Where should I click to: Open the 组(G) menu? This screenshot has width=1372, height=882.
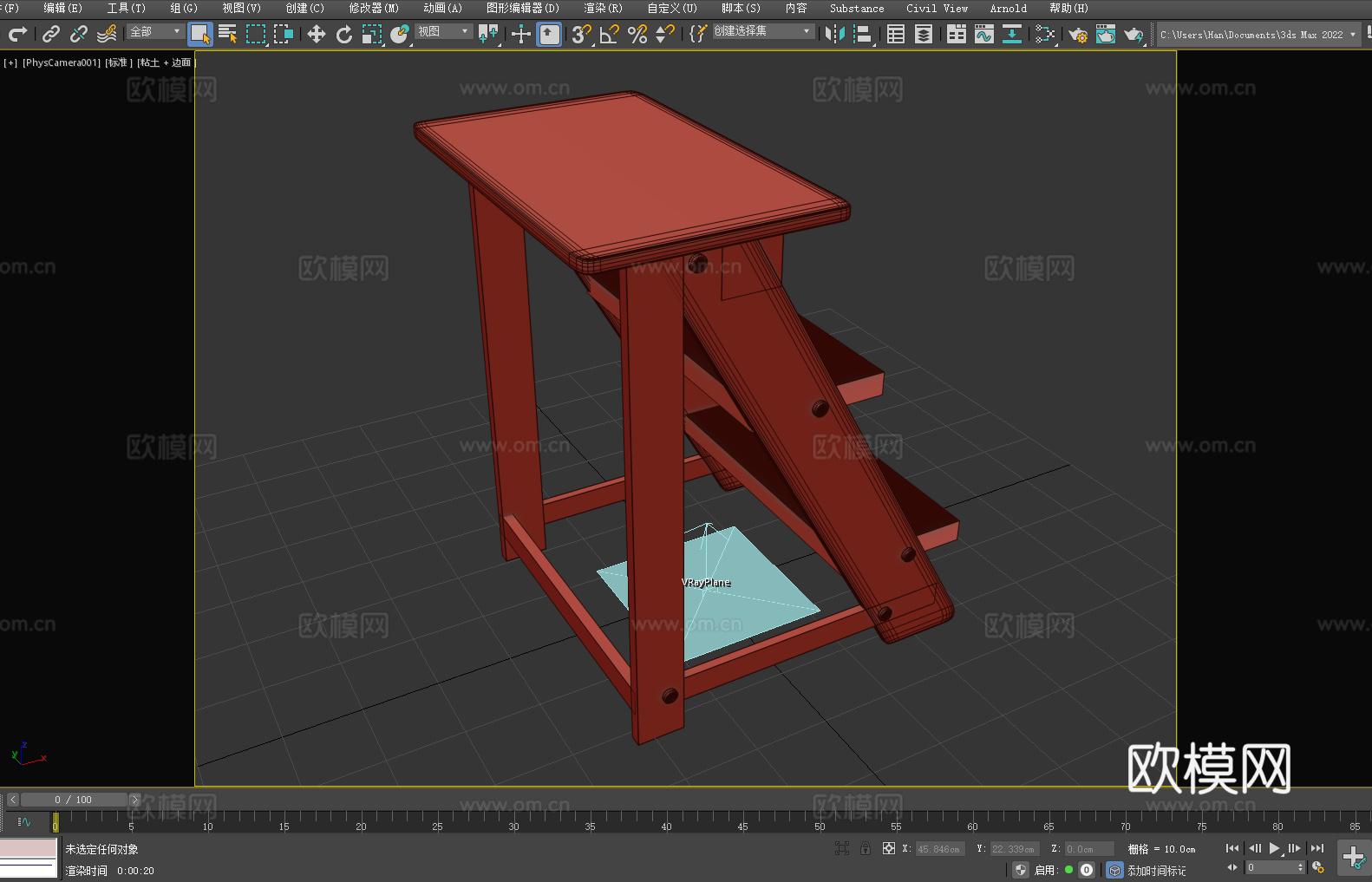pyautogui.click(x=184, y=8)
